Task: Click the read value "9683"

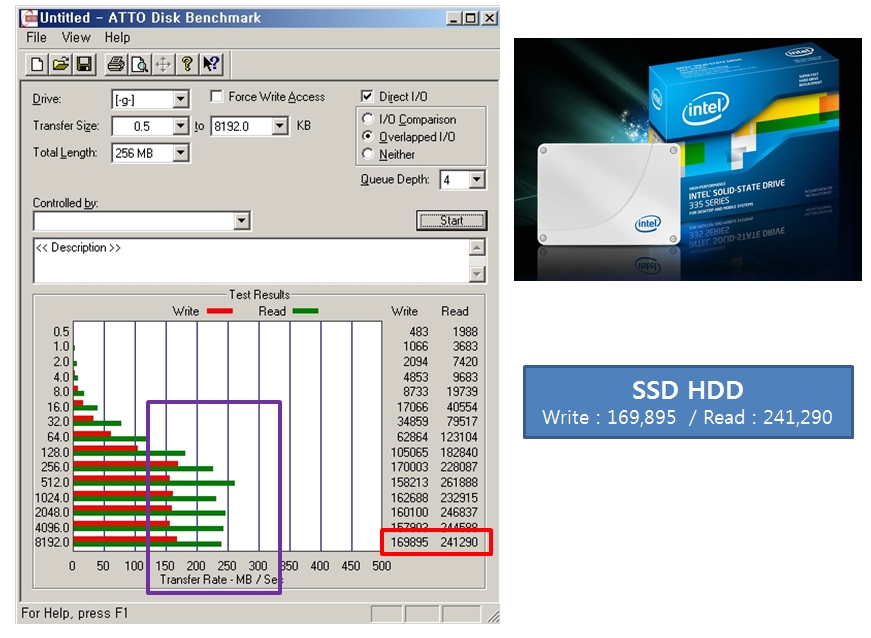Action: point(465,377)
